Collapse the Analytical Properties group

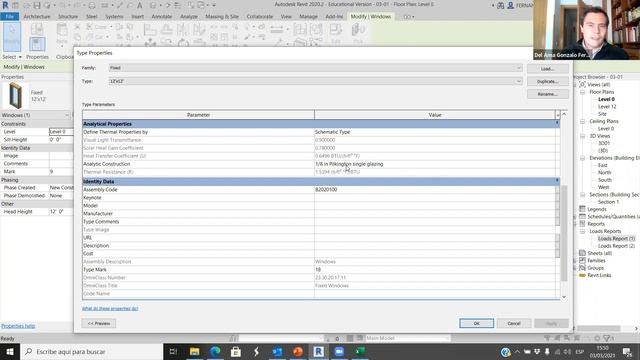pyautogui.click(x=557, y=123)
